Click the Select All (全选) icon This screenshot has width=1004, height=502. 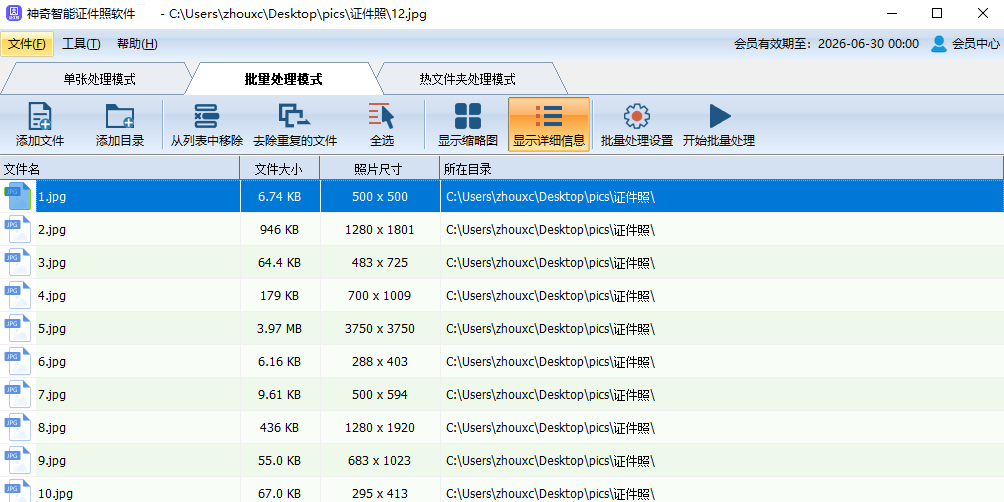pyautogui.click(x=382, y=117)
